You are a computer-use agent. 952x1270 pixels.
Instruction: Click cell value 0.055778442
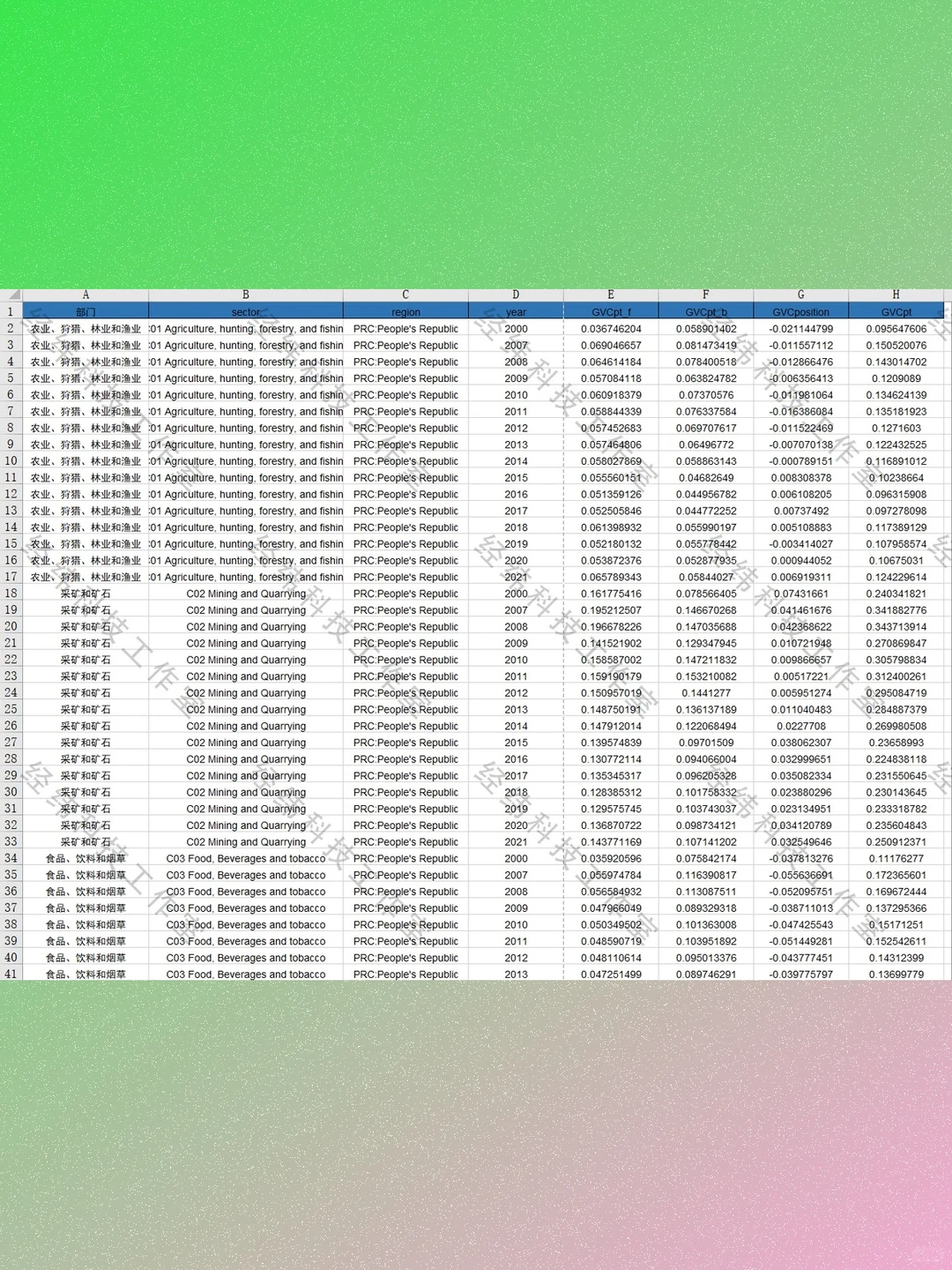(x=706, y=543)
